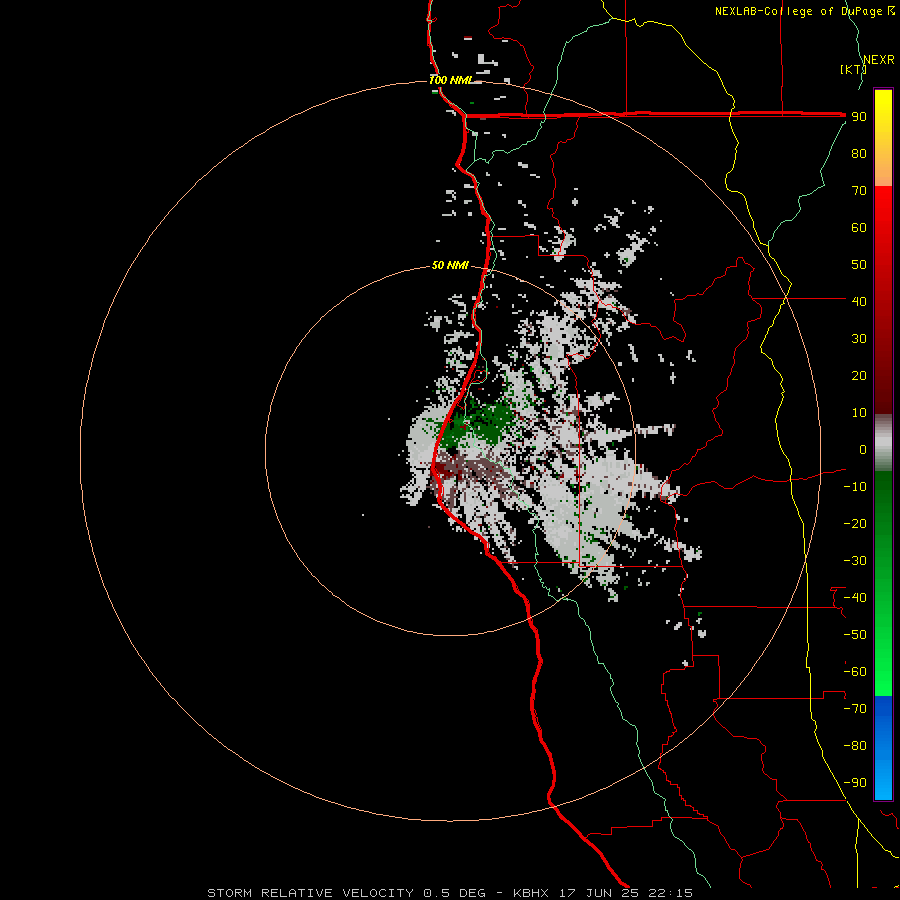Viewport: 900px width, 900px height.
Task: Click the 20 value on the velocity scale
Action: pyautogui.click(x=859, y=375)
